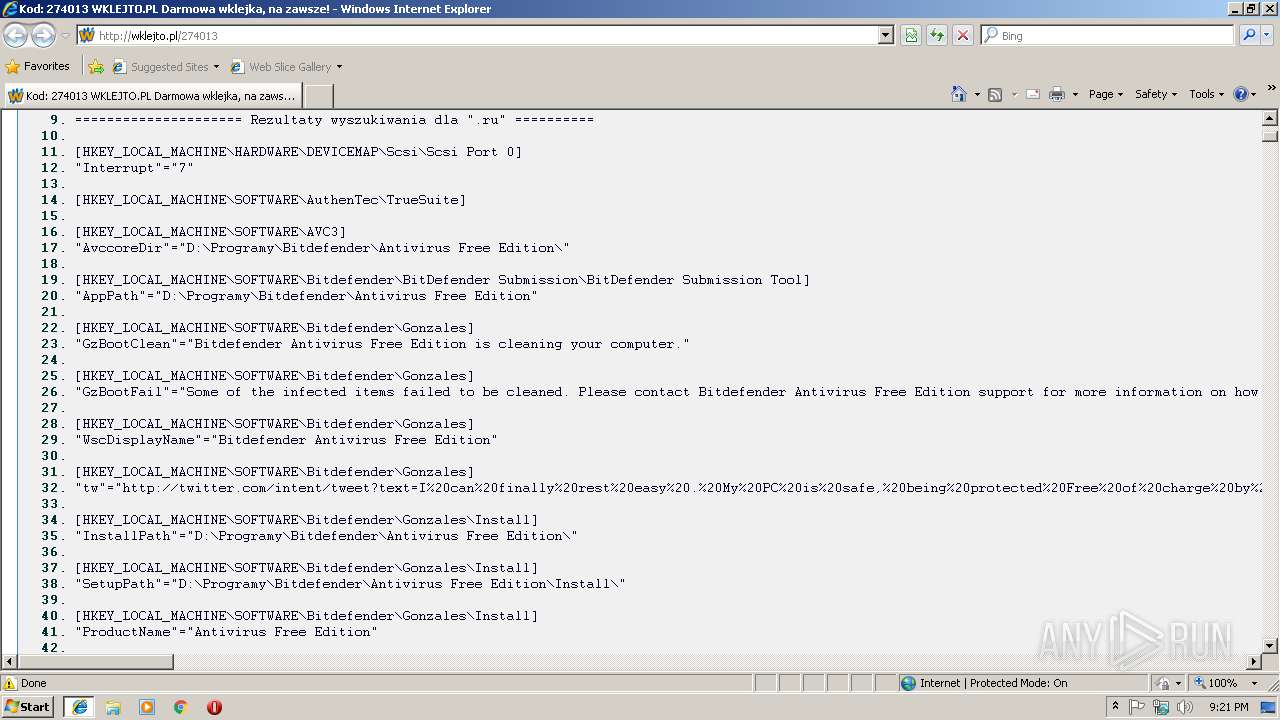Click the red Opera taskbar icon
Viewport: 1280px width, 720px height.
(214, 706)
